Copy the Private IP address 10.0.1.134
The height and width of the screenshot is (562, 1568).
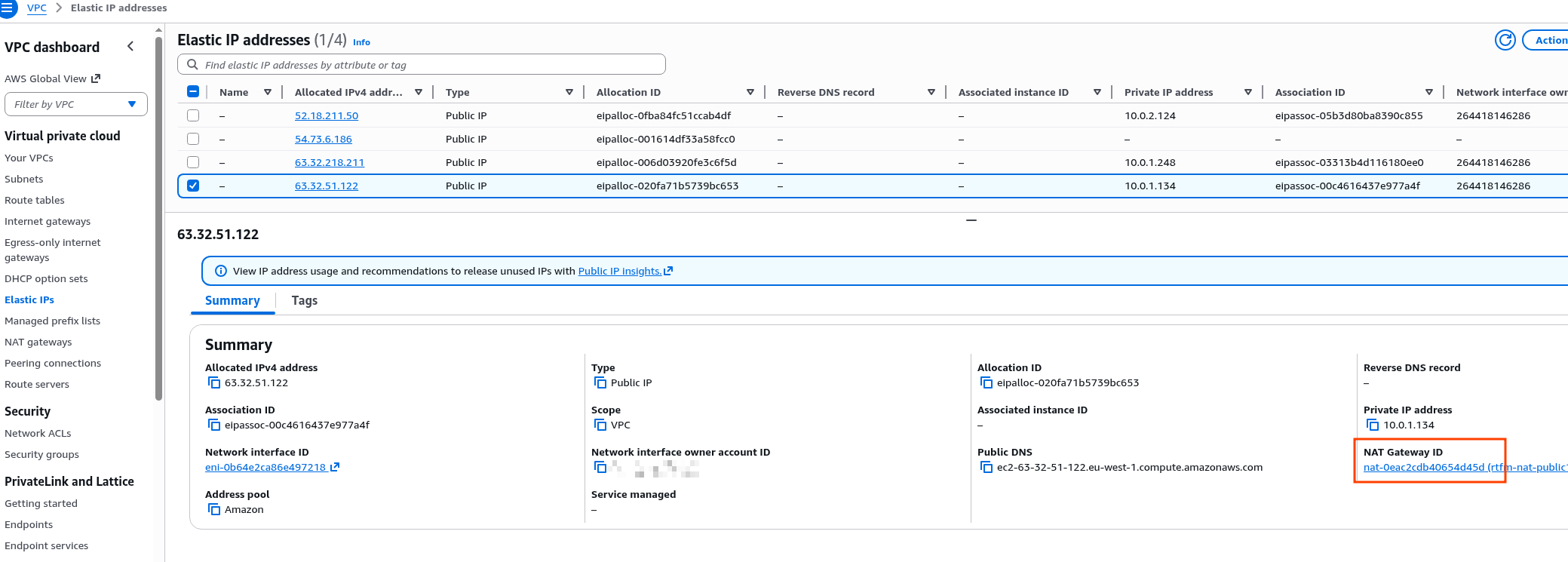(1373, 425)
